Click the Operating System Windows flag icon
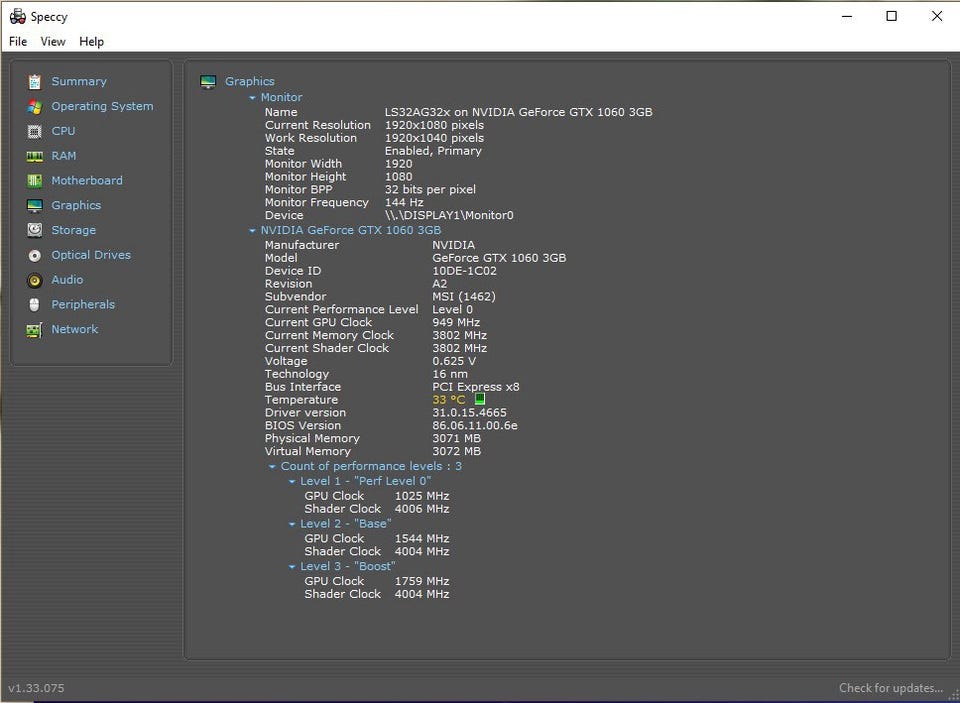960x703 pixels. (x=35, y=107)
